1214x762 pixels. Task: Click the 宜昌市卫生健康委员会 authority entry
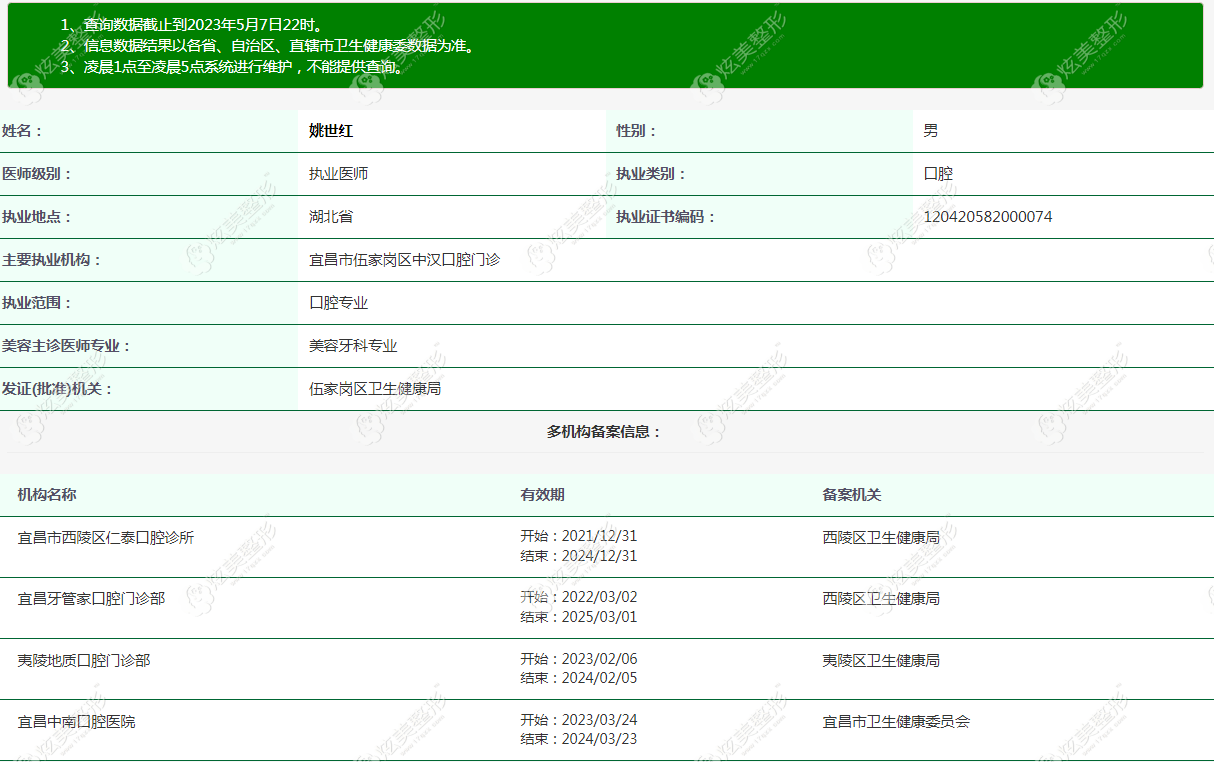(896, 721)
